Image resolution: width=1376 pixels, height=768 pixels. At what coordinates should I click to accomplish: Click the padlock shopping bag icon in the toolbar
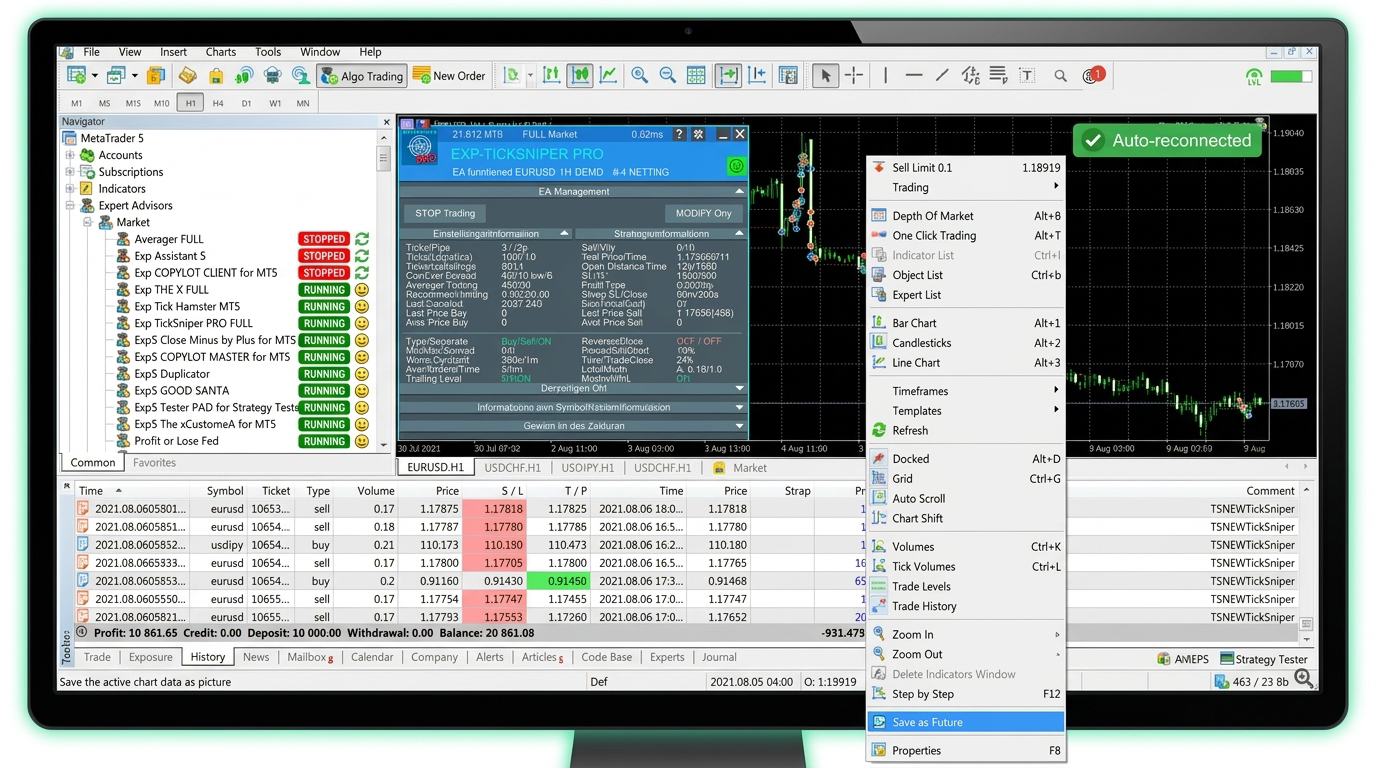pos(215,75)
